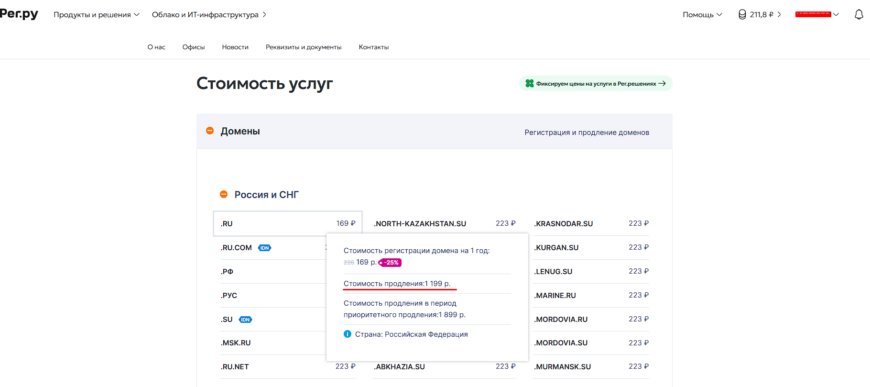Image resolution: width=870 pixels, height=387 pixels.
Task: Select the .RU domain row
Action: (x=287, y=223)
